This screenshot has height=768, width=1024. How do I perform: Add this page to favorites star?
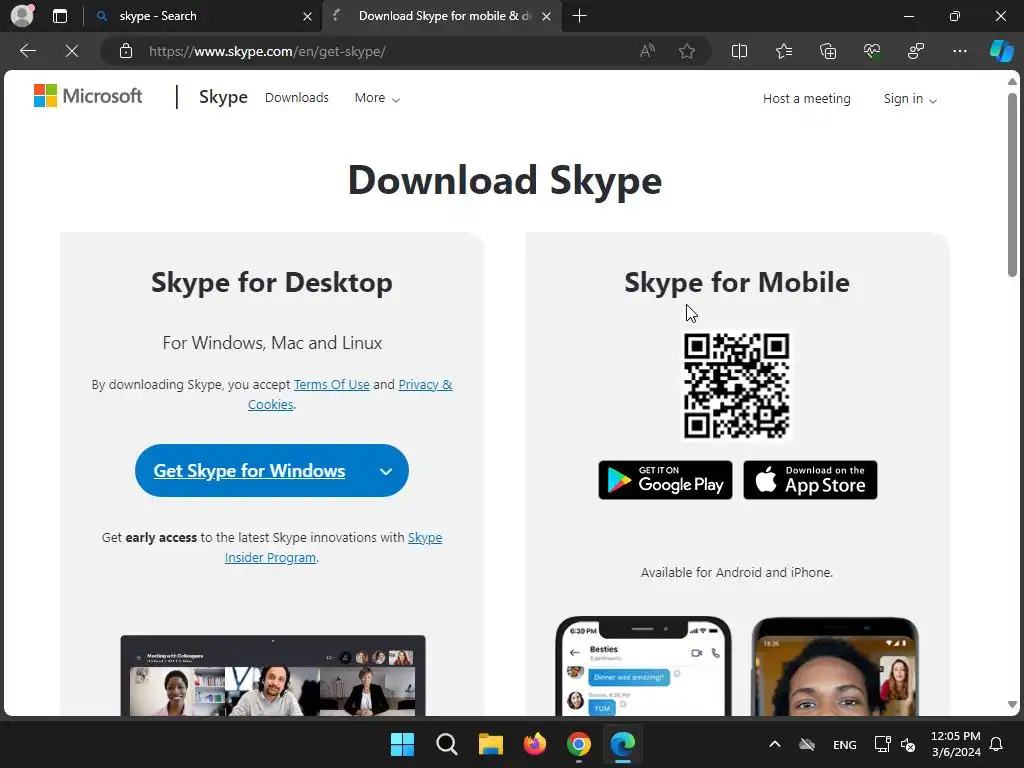coord(686,51)
